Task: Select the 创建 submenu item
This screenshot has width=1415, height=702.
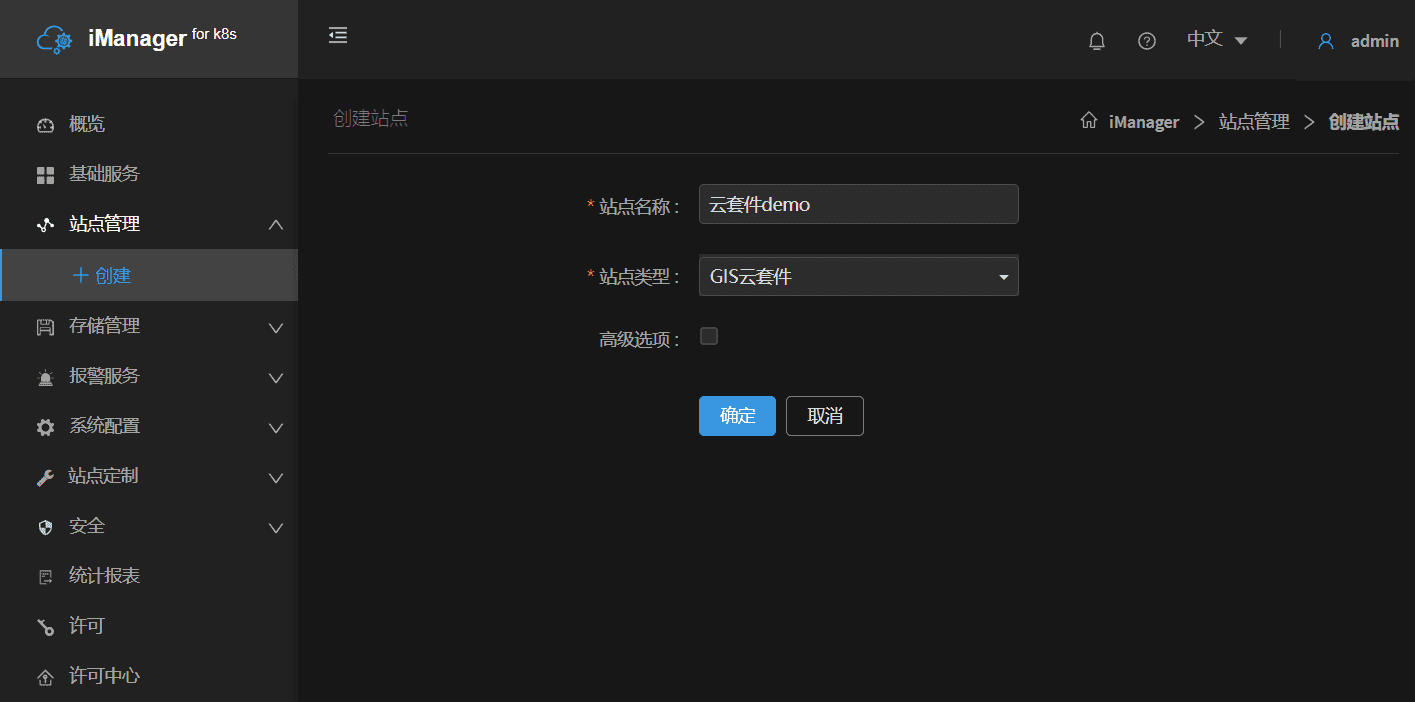Action: pos(112,276)
